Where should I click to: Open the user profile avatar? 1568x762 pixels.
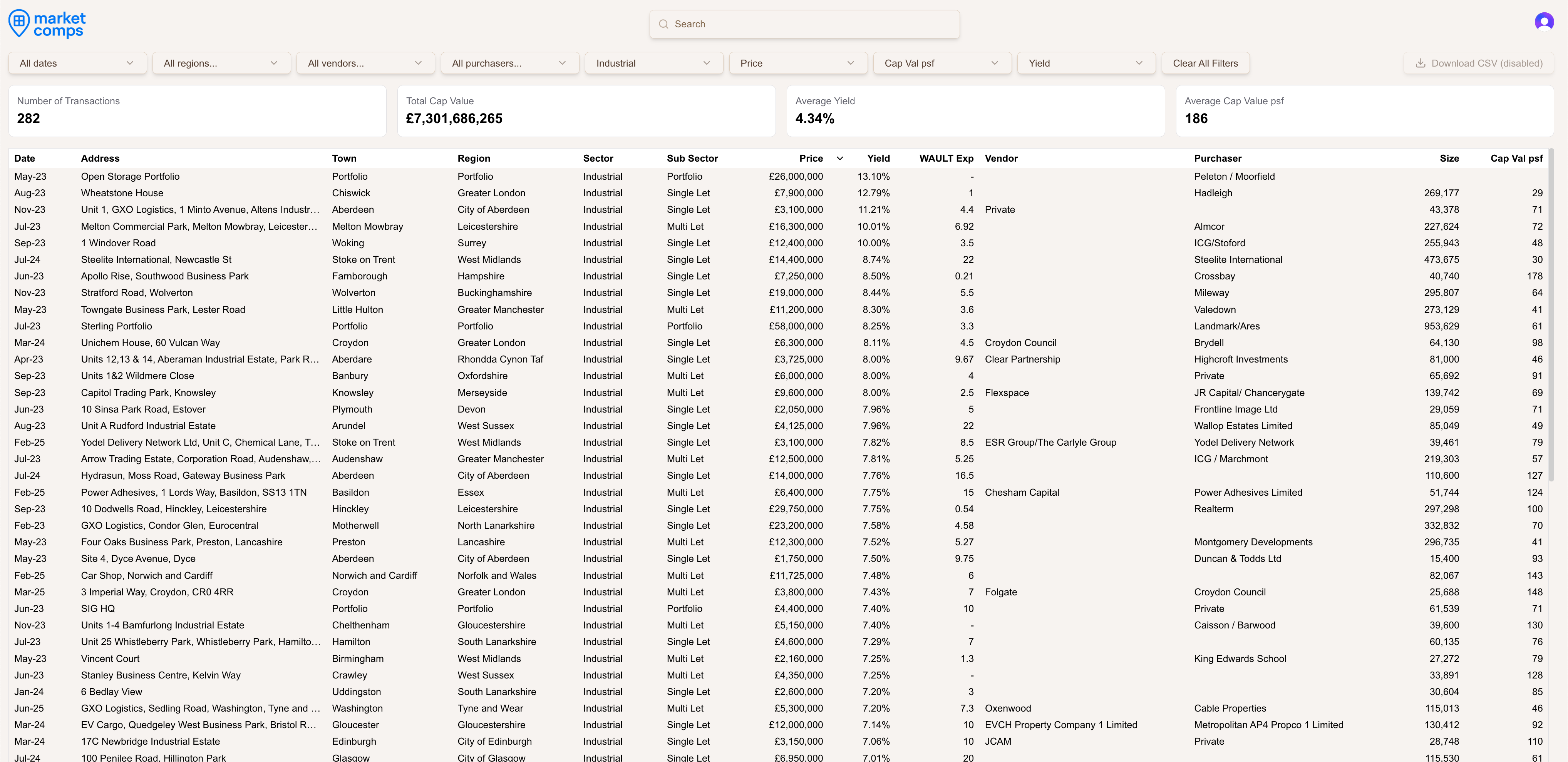point(1544,22)
